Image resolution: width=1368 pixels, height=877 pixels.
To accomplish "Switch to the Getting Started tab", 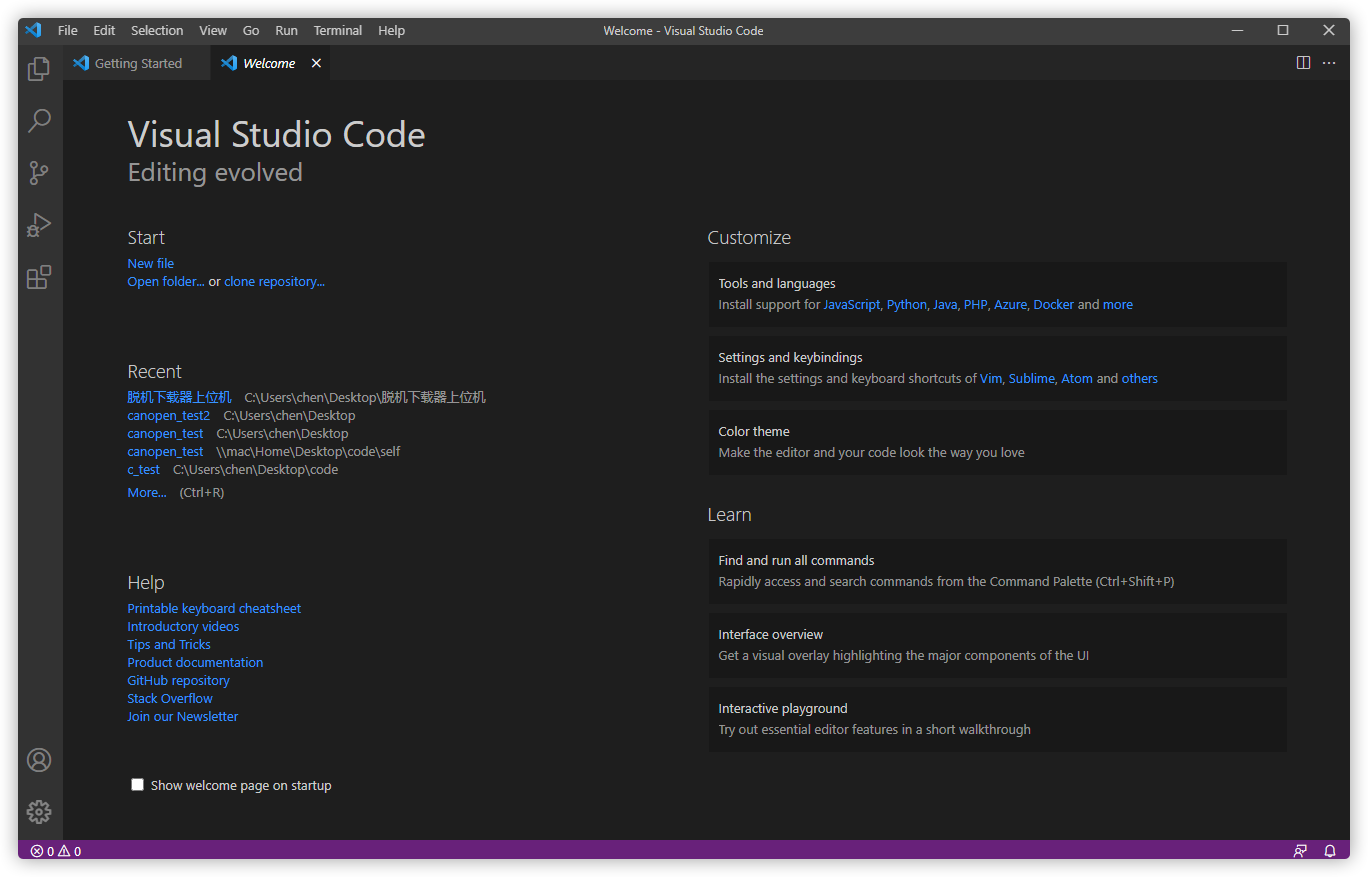I will point(138,63).
